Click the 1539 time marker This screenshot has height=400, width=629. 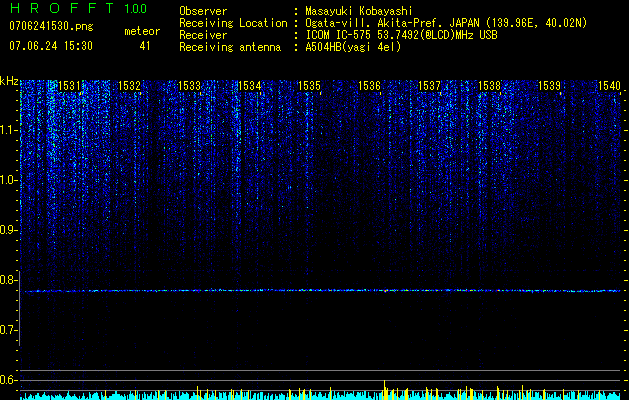[x=549, y=85]
